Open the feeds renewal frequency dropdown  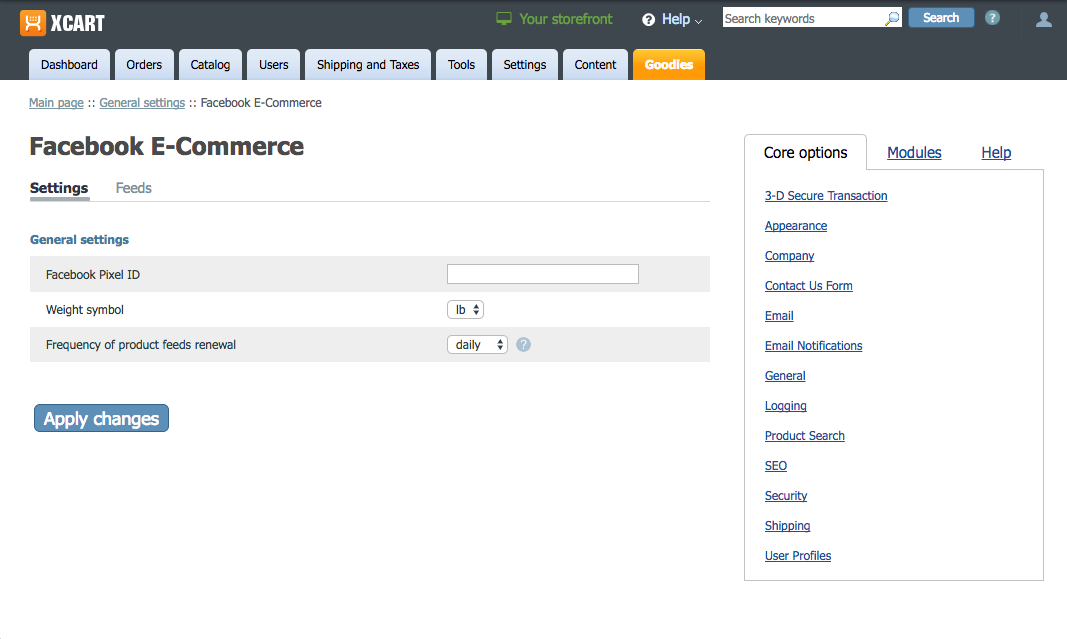coord(477,344)
